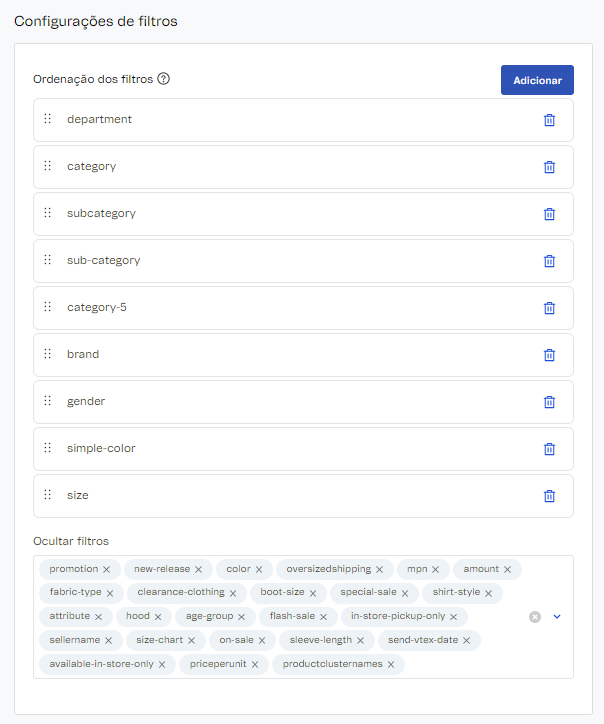Remove the flash-sale tag
This screenshot has width=604, height=724.
(x=323, y=617)
